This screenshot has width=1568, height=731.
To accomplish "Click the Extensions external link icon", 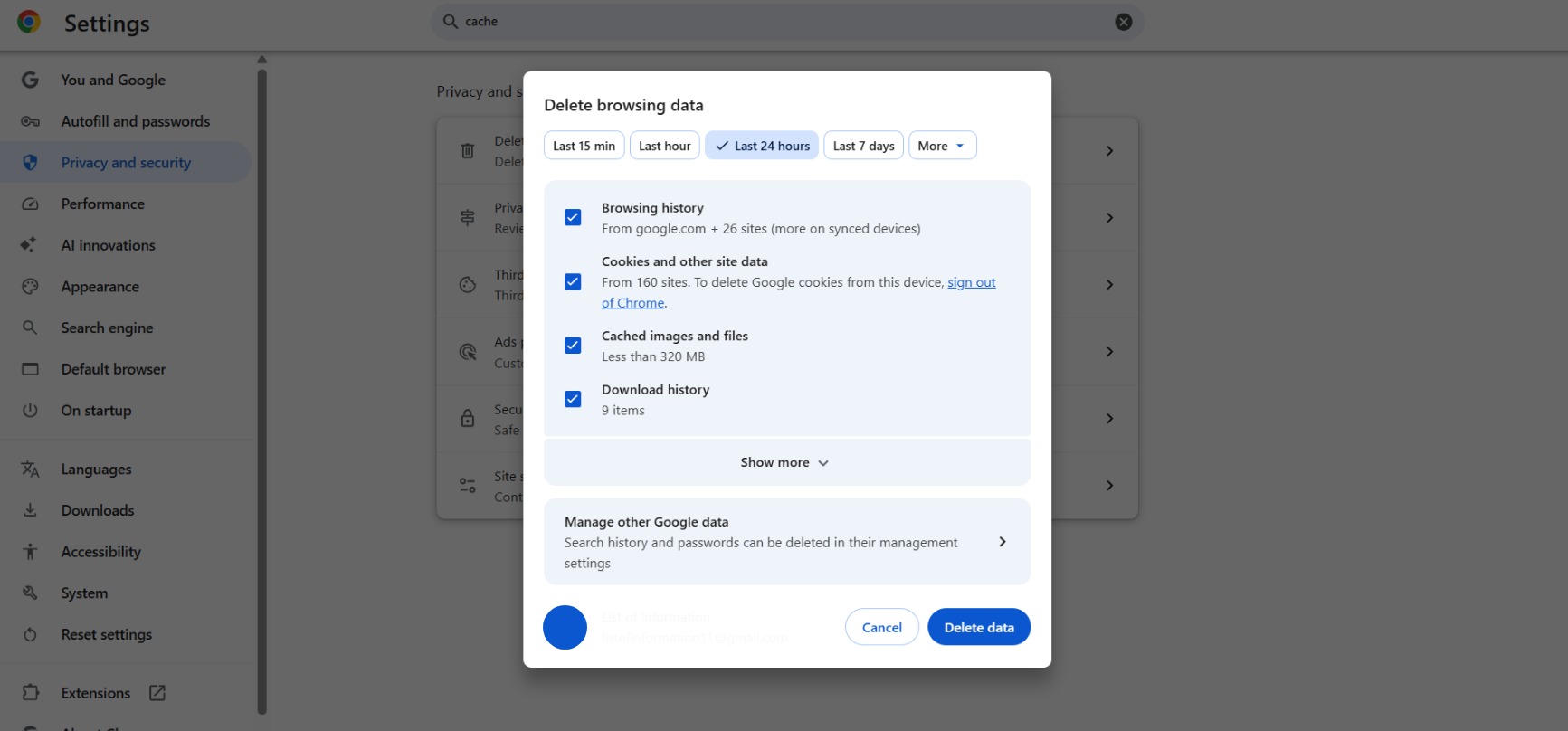I will point(157,692).
